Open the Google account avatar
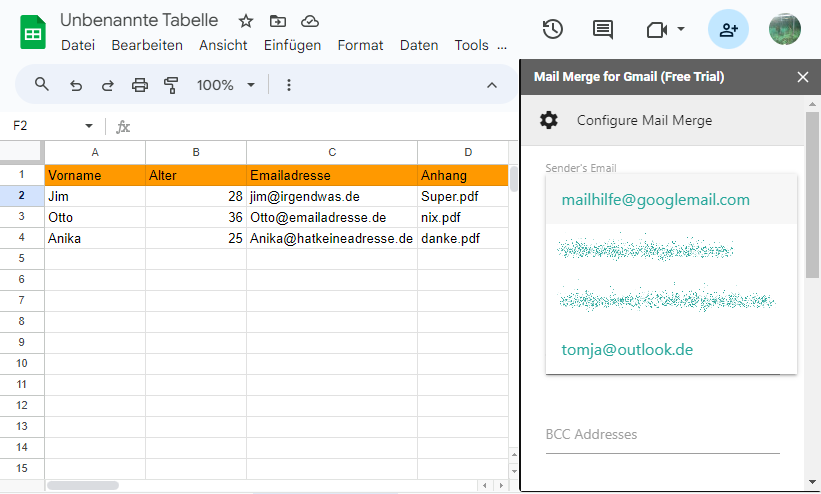 [x=784, y=29]
